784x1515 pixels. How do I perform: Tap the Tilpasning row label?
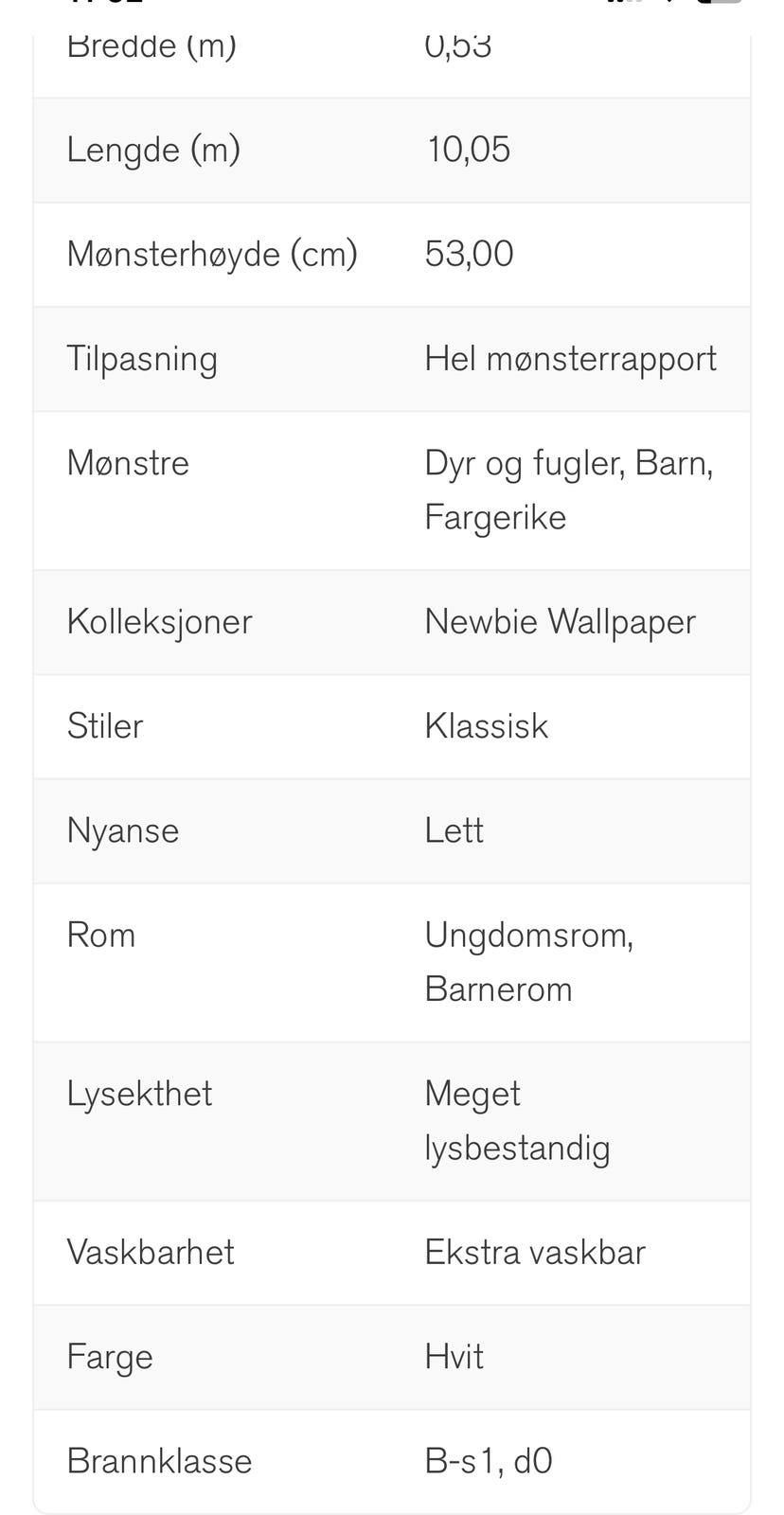coord(142,359)
